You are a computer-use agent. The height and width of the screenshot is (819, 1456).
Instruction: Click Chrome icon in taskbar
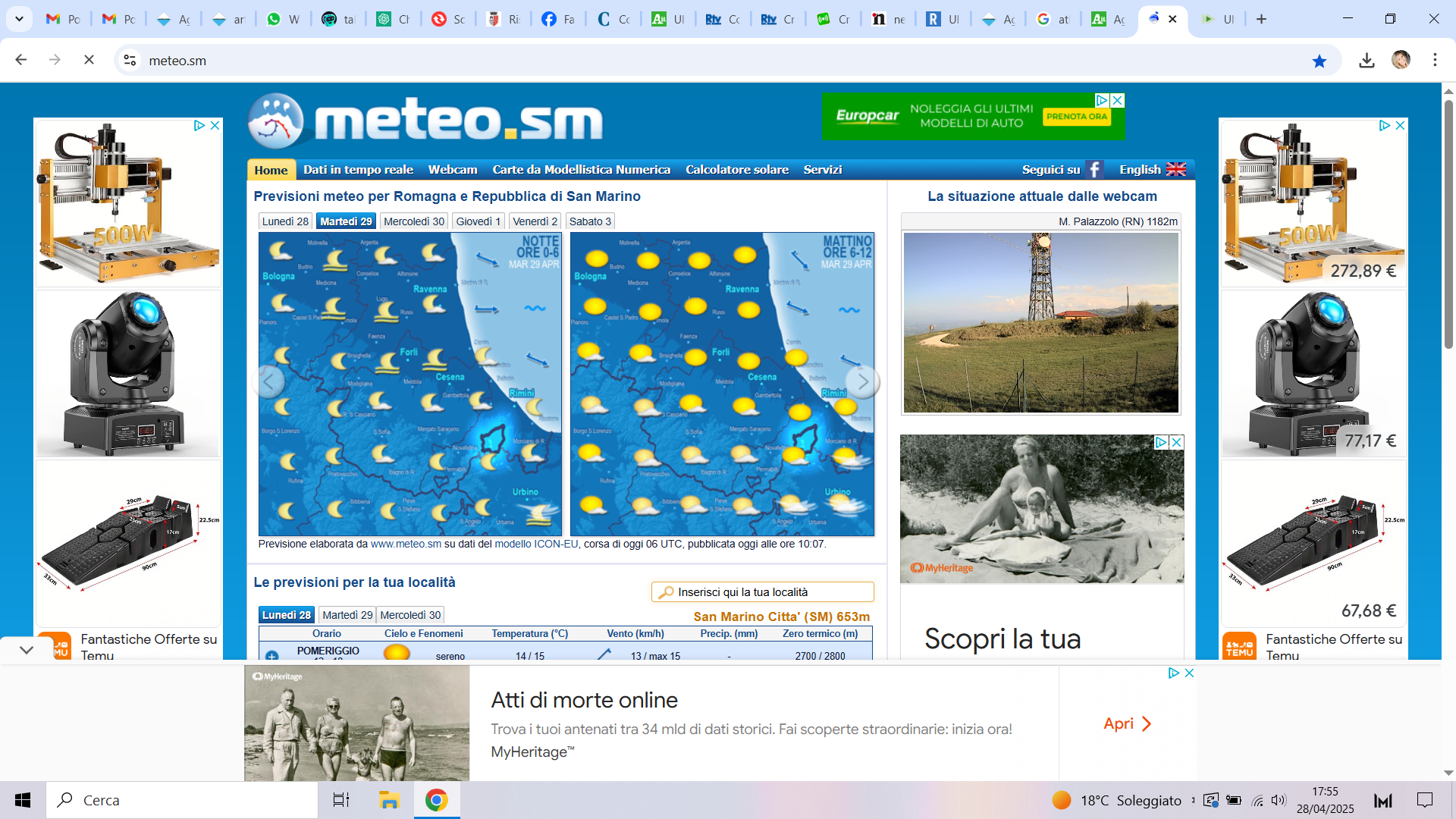click(x=436, y=800)
